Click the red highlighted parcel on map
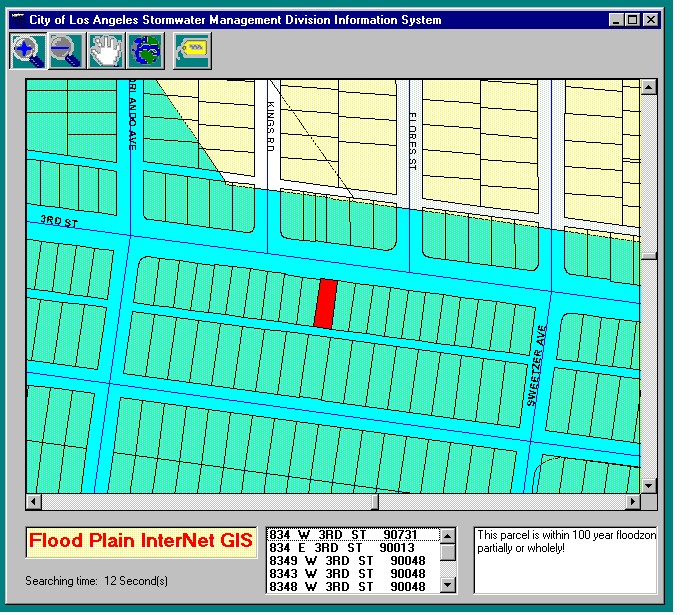 (326, 304)
